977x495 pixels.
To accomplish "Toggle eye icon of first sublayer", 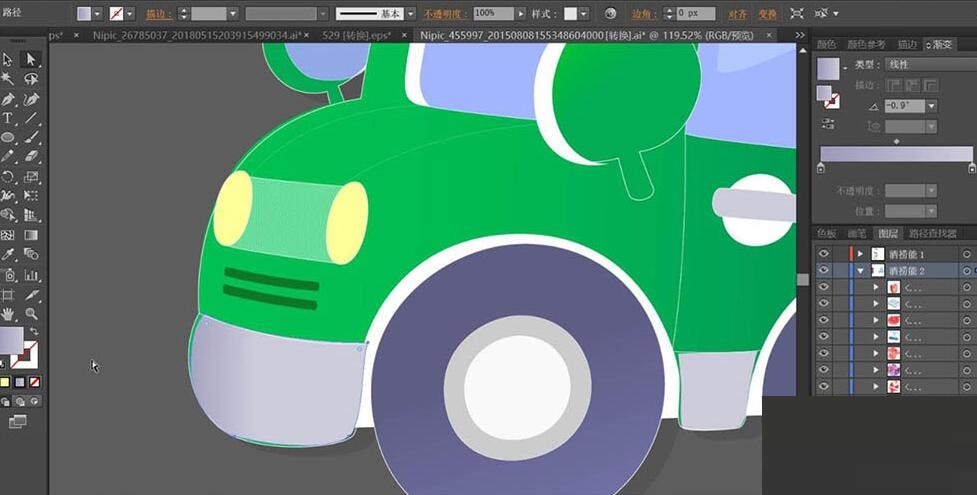I will pos(823,288).
